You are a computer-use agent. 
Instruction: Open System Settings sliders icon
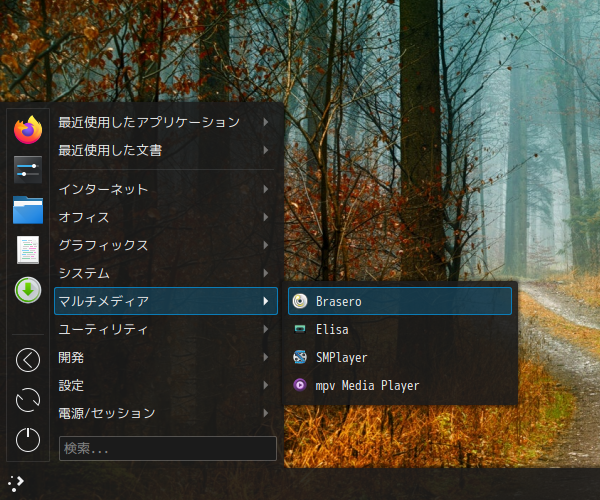(28, 170)
